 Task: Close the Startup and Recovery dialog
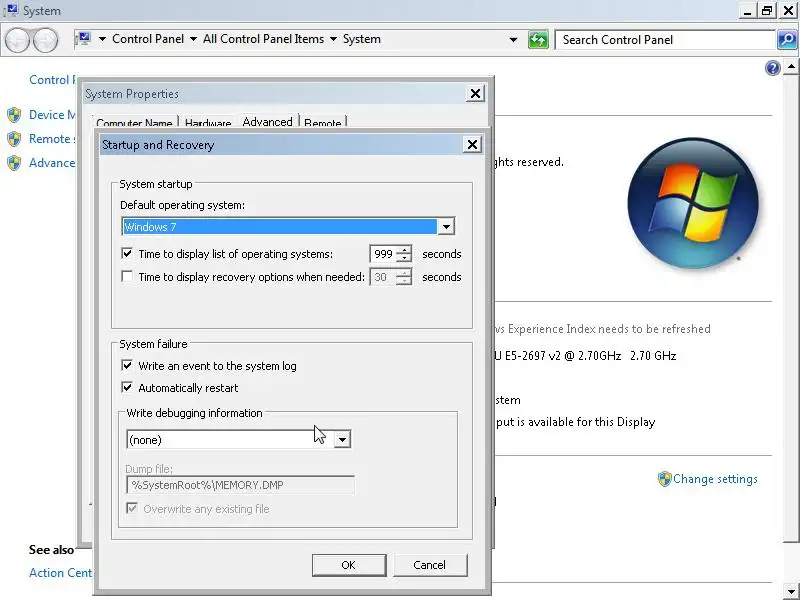[x=472, y=145]
